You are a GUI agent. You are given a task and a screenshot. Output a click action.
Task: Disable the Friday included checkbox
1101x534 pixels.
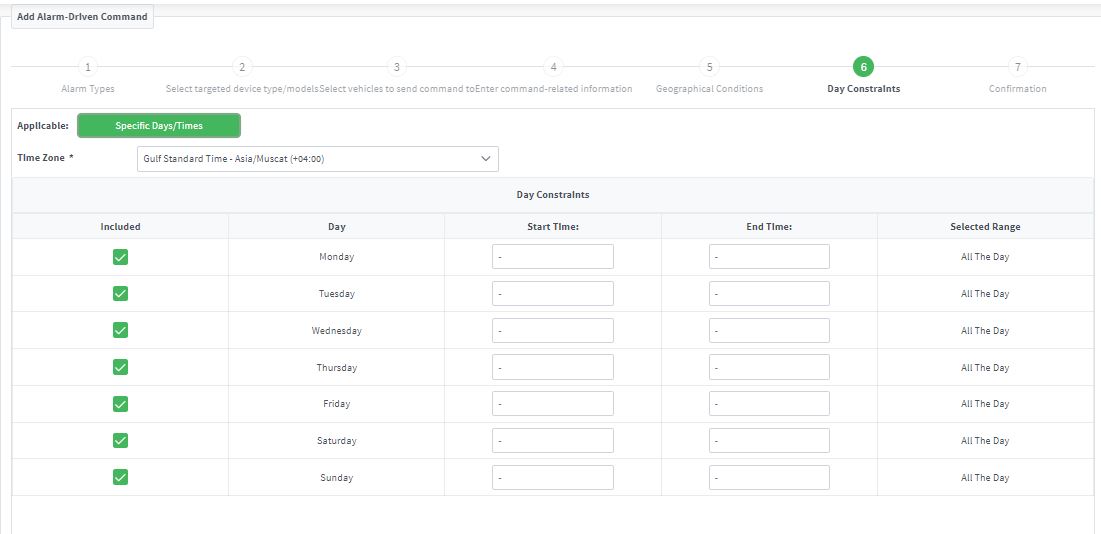point(120,403)
